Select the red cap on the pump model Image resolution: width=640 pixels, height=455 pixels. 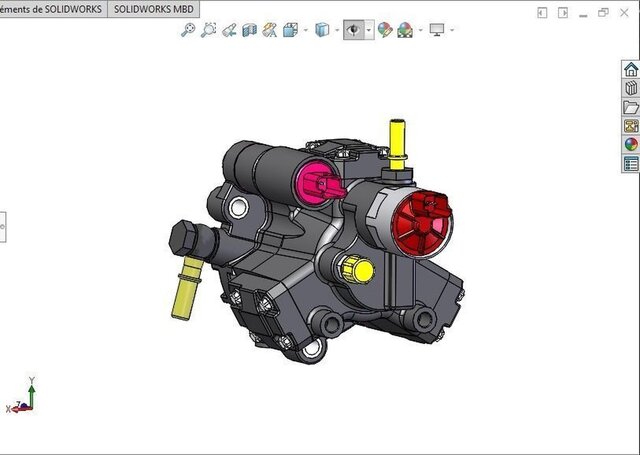pyautogui.click(x=420, y=217)
